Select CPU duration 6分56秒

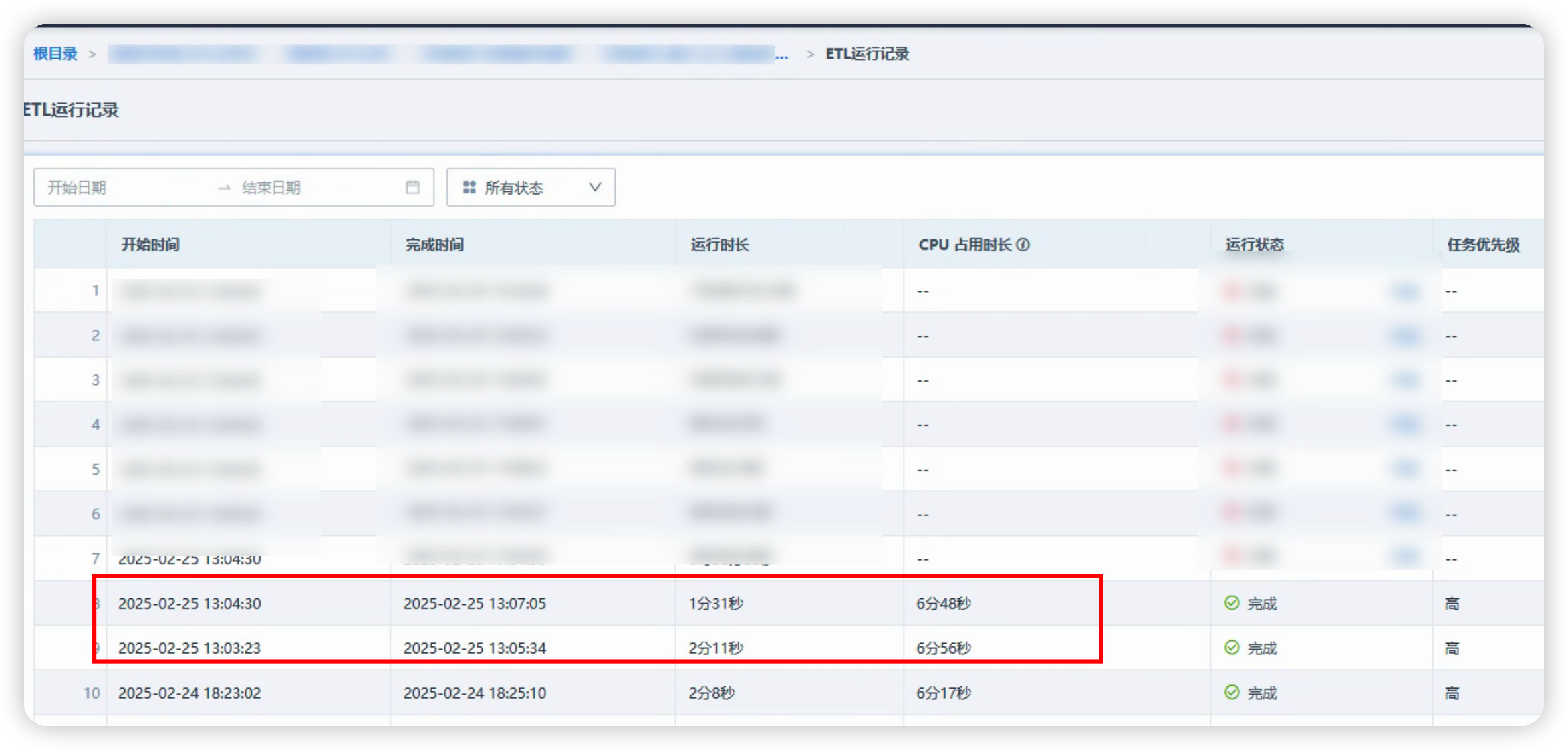(x=944, y=648)
